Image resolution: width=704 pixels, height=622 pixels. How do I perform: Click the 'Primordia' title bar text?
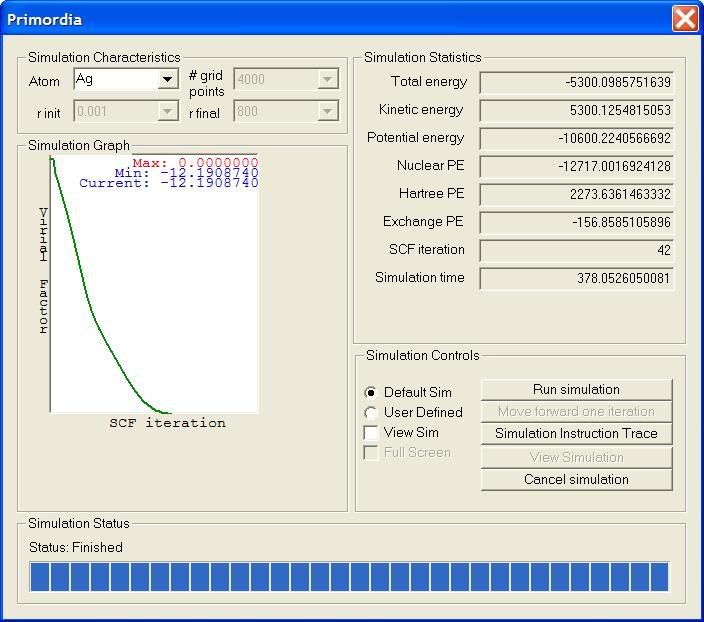click(44, 20)
